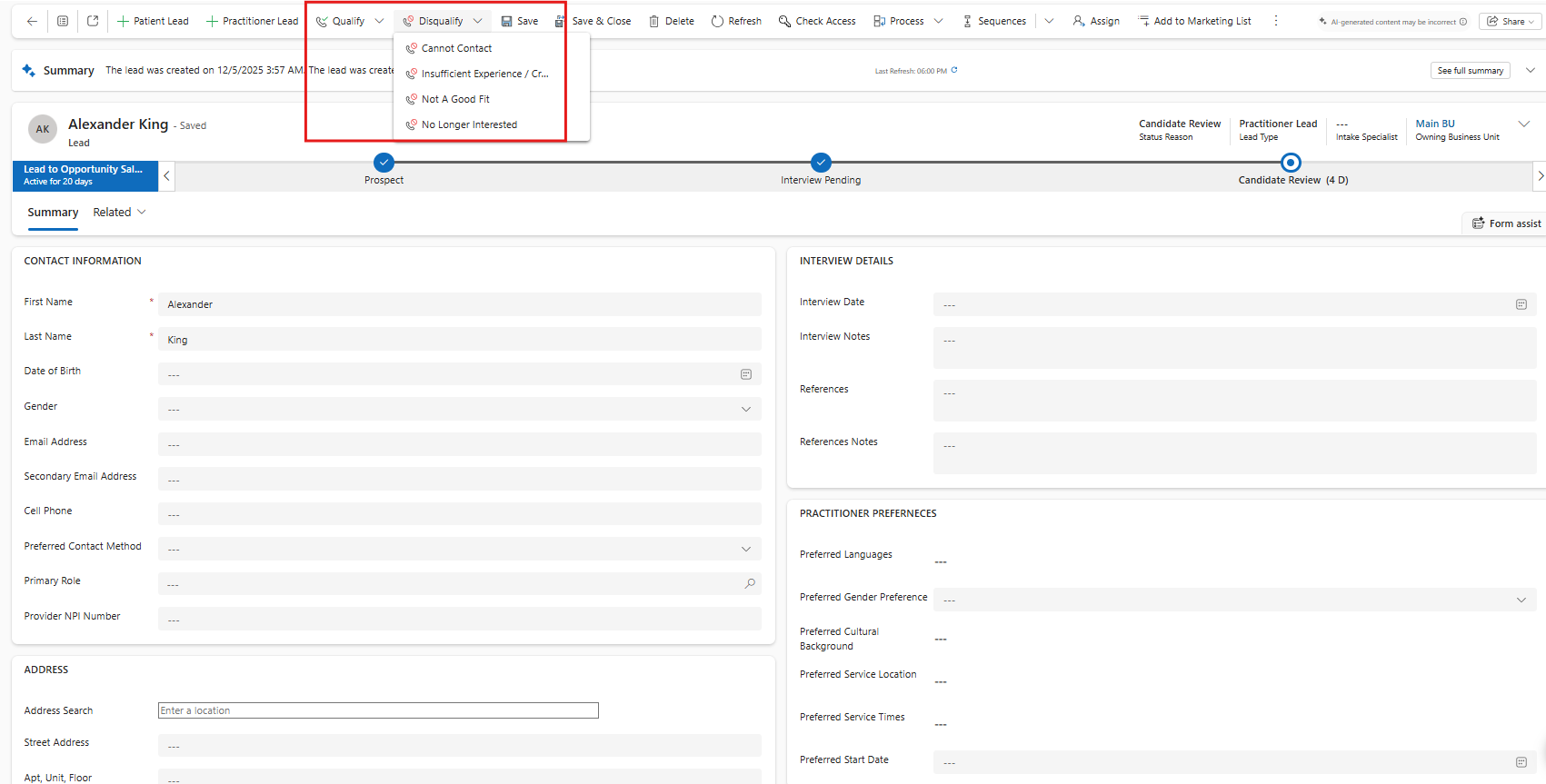Choose Not A Good Fit option
The width and height of the screenshot is (1546, 784).
click(x=455, y=99)
